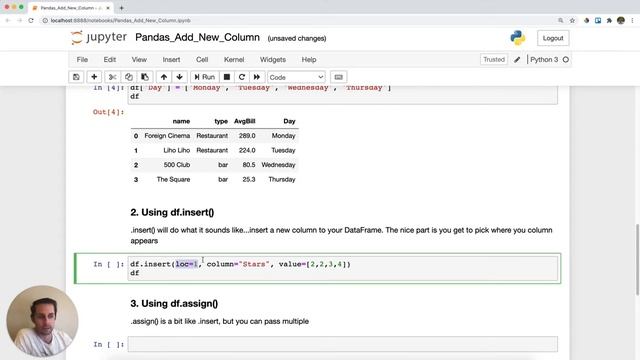Open the File menu

tap(82, 60)
